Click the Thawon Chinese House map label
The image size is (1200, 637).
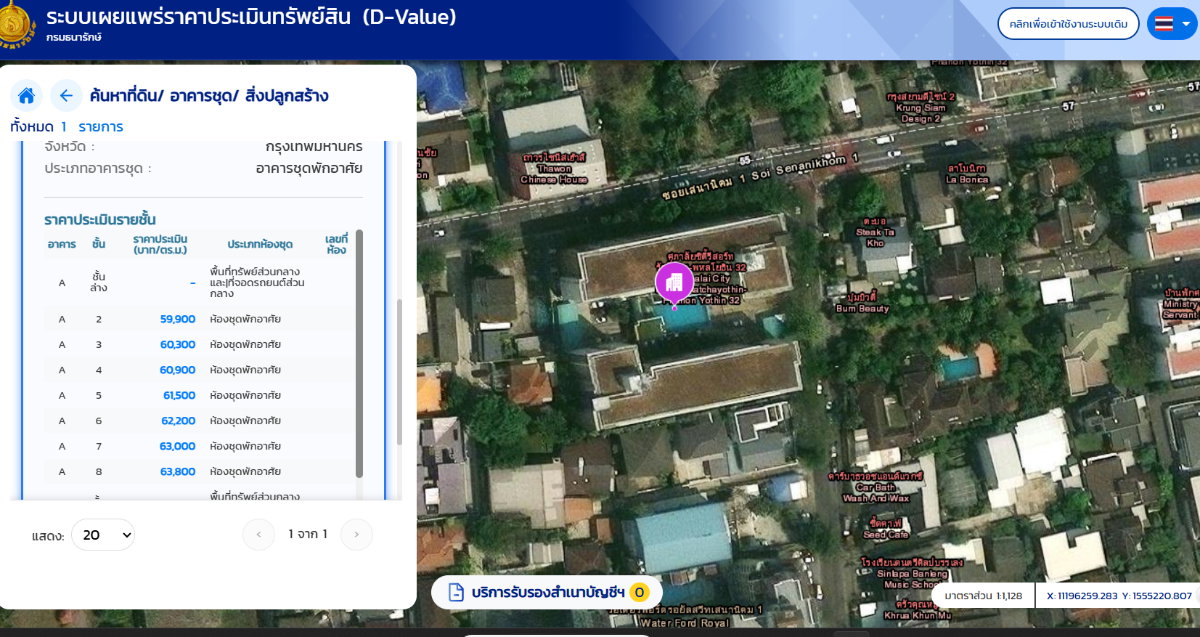[x=553, y=168]
